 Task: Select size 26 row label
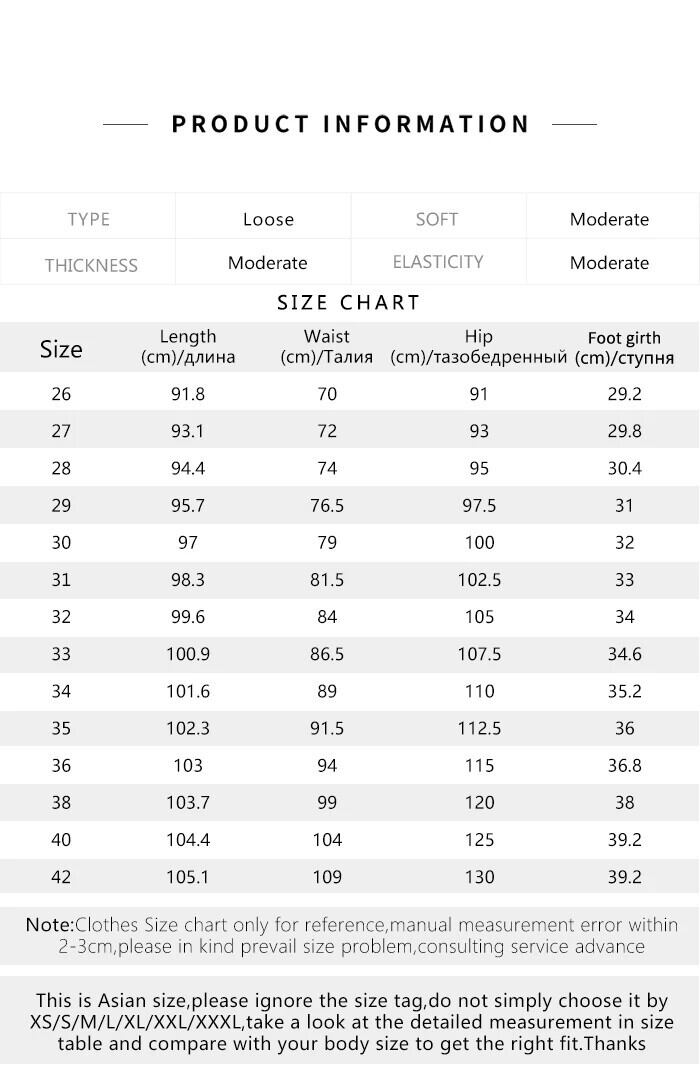pos(61,394)
